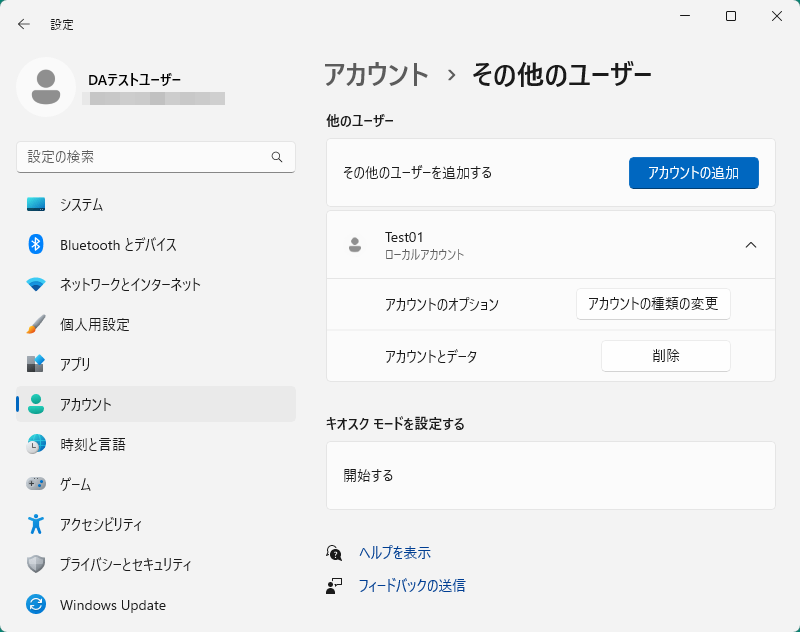Viewport: 800px width, 632px height.
Task: Open the Windows Update icon
Action: 34,604
